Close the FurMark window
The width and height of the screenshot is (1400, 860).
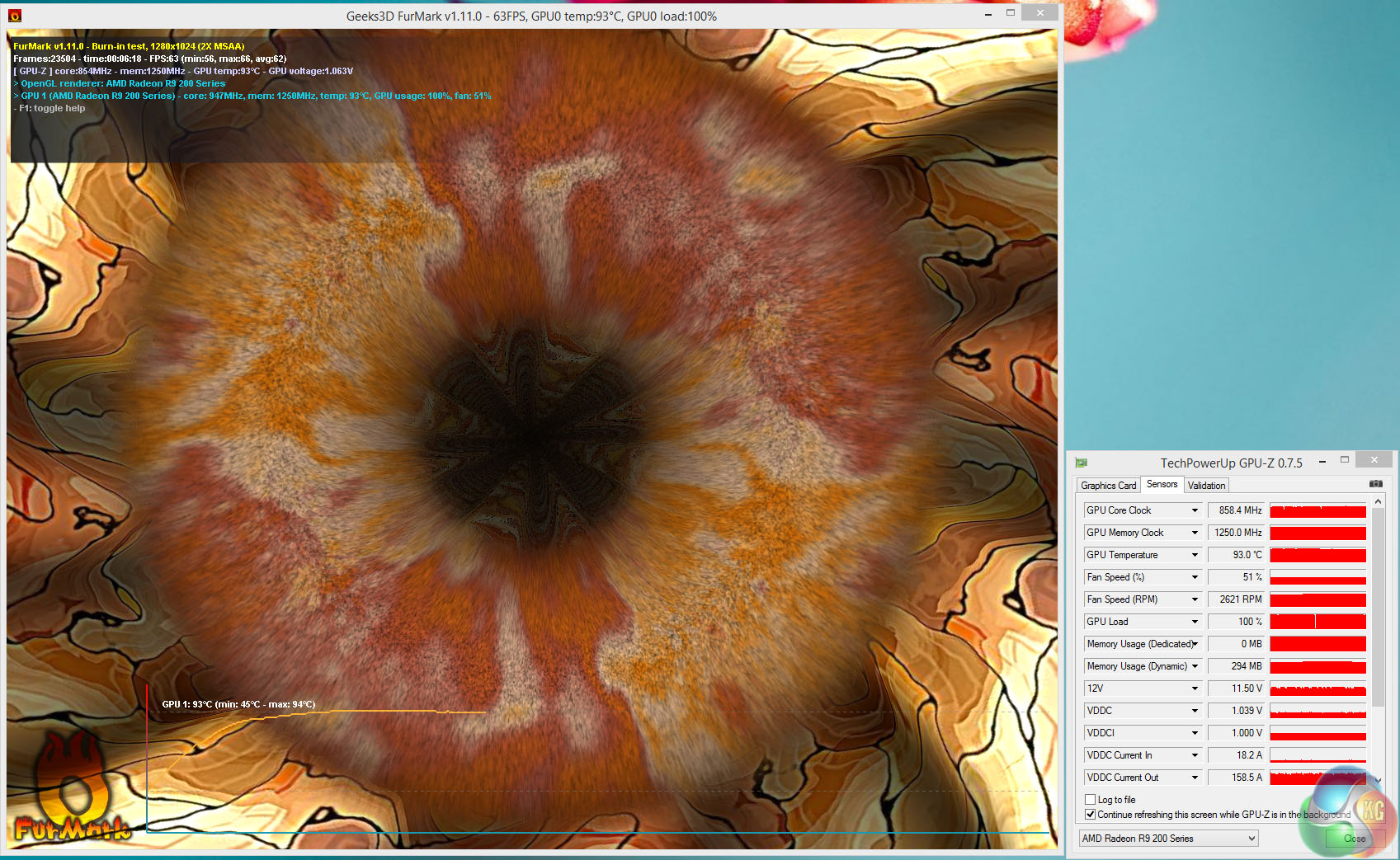[1039, 13]
